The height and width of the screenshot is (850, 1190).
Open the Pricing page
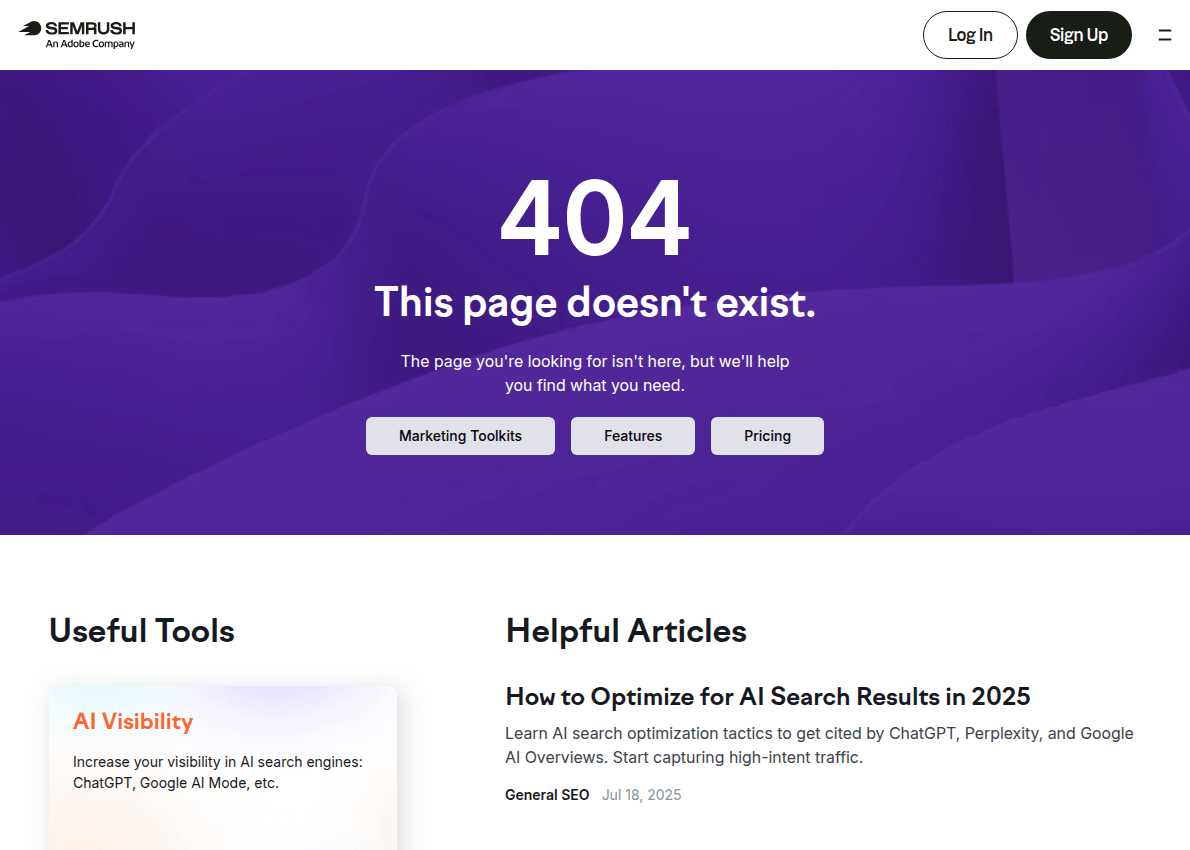point(767,436)
